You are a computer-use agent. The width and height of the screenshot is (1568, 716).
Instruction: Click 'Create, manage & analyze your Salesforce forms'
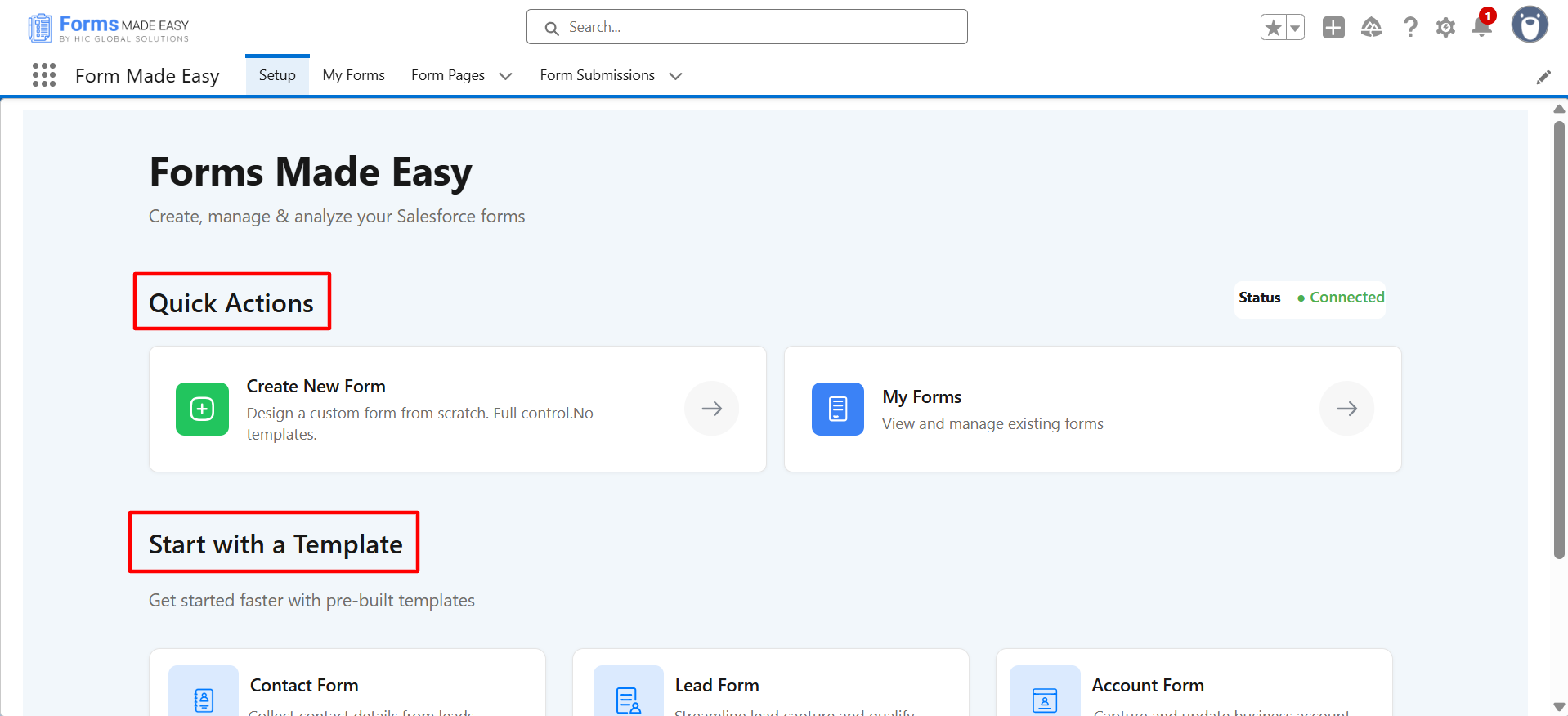tap(337, 216)
